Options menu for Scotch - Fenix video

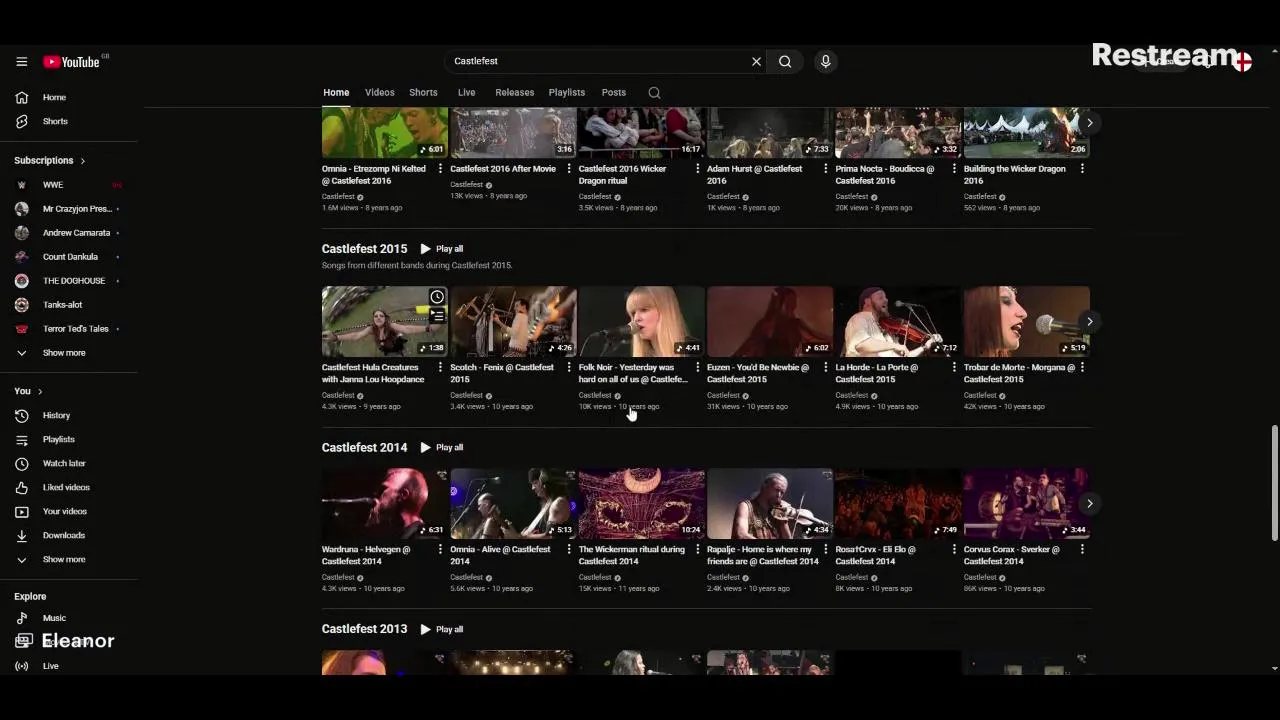click(569, 367)
